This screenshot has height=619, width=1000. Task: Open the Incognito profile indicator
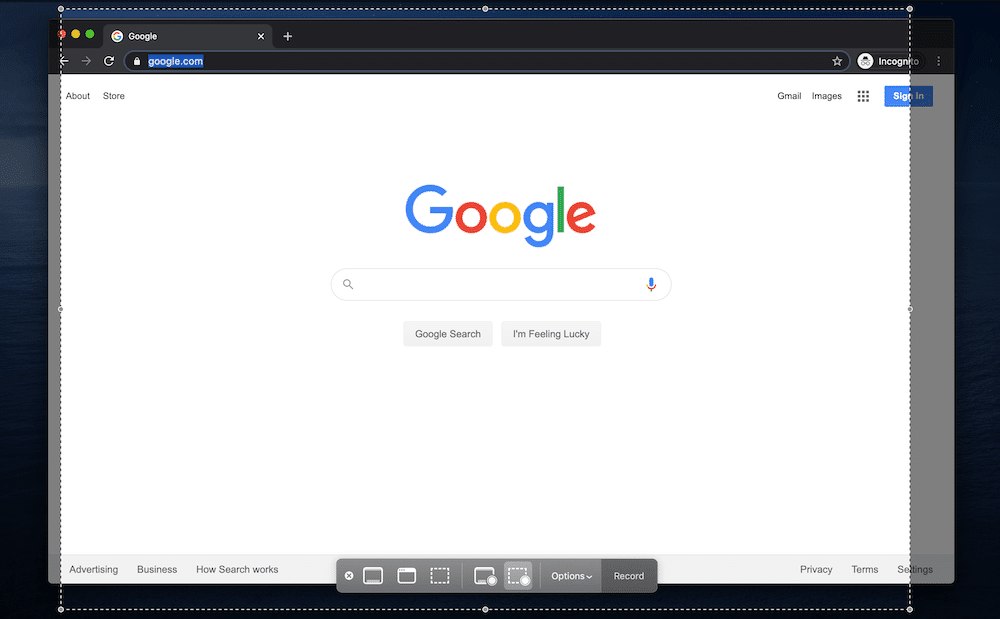point(889,61)
